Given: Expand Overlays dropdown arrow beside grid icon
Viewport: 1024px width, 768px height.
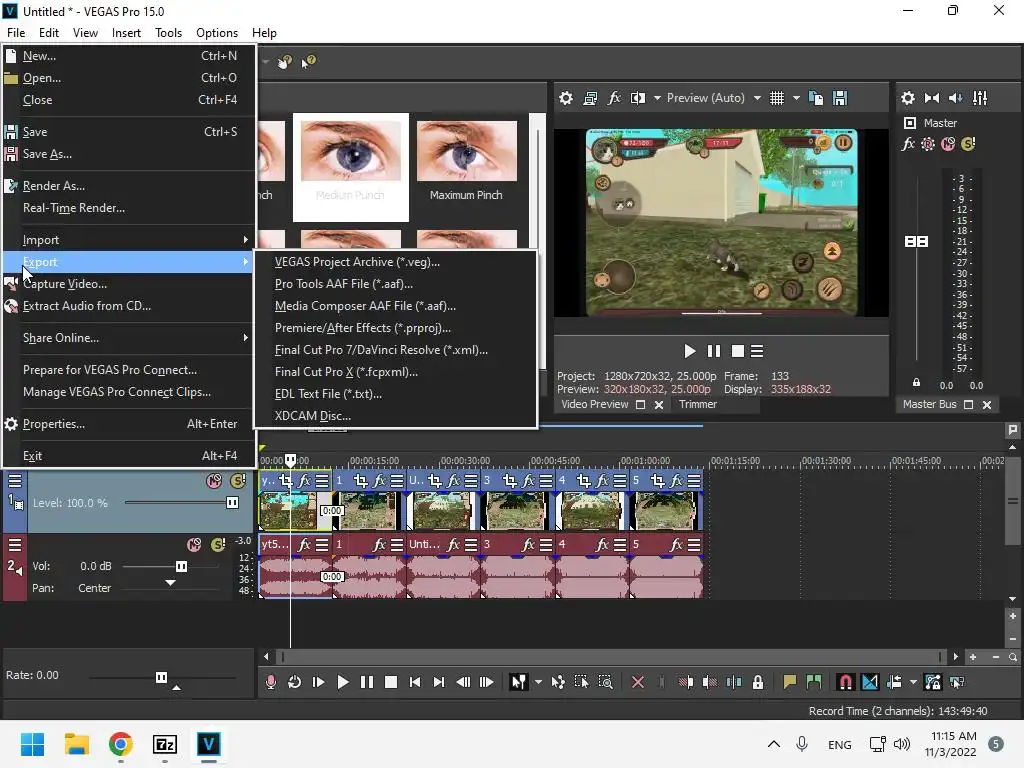Looking at the screenshot, I should (x=796, y=98).
